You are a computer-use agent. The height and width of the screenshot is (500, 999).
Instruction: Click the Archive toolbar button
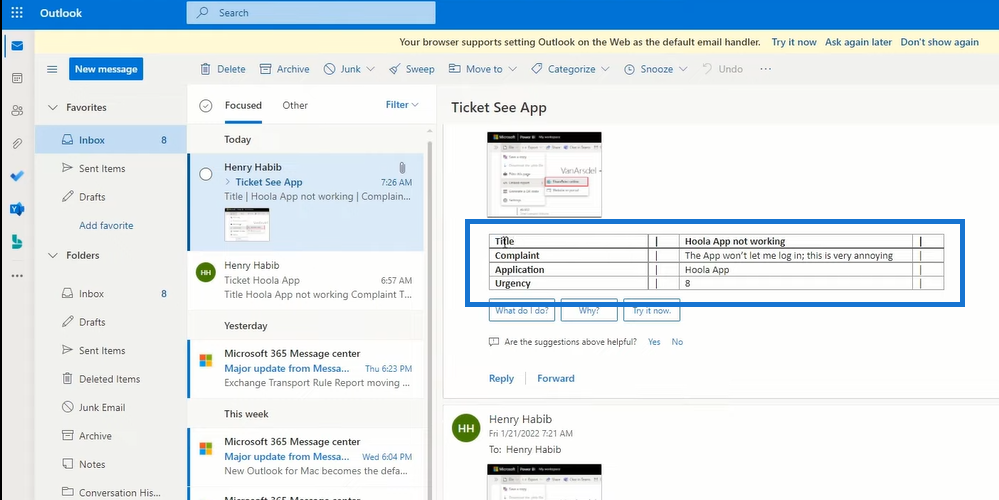(x=284, y=69)
